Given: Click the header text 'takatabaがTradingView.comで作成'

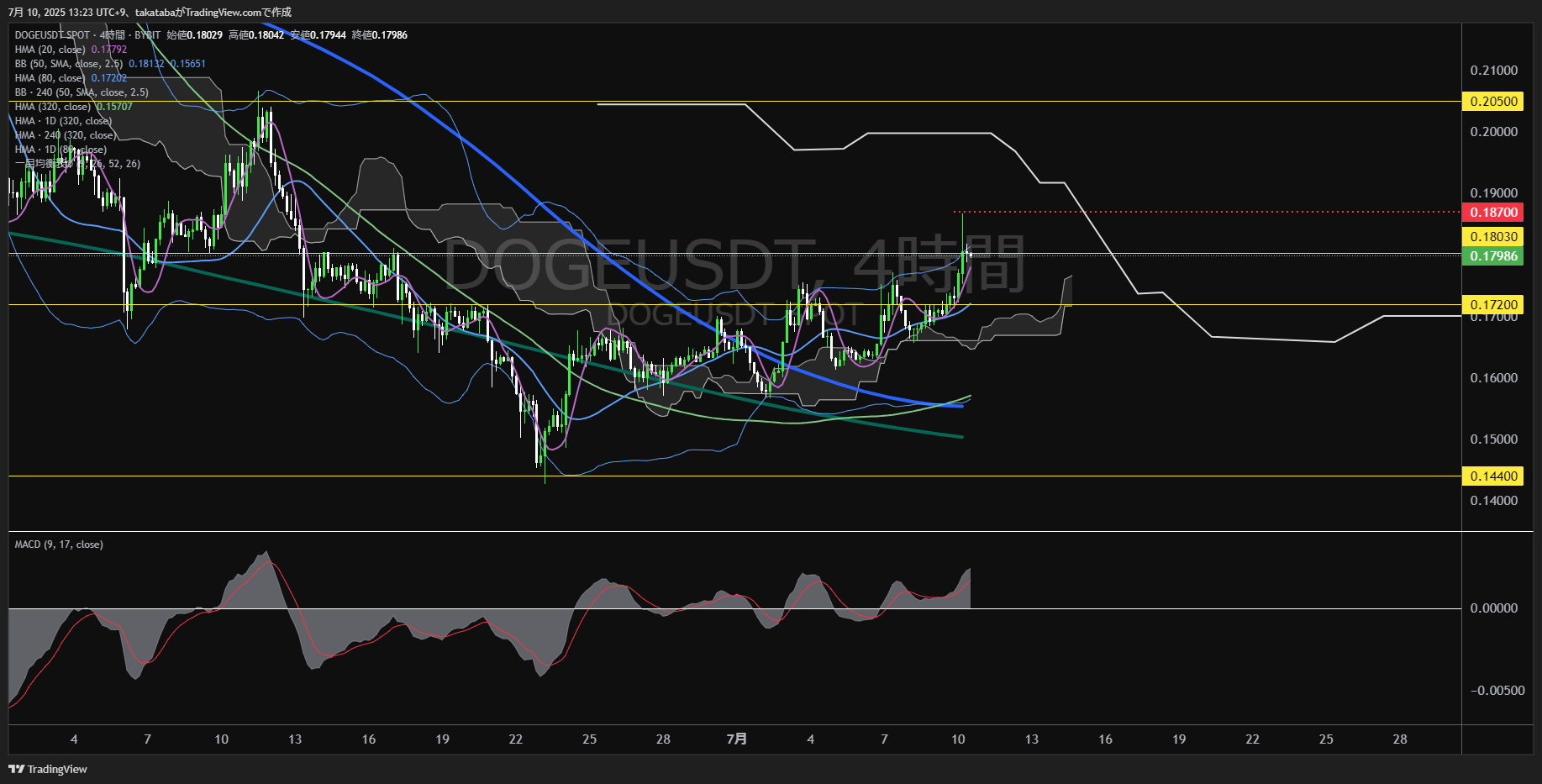Looking at the screenshot, I should pyautogui.click(x=213, y=13).
